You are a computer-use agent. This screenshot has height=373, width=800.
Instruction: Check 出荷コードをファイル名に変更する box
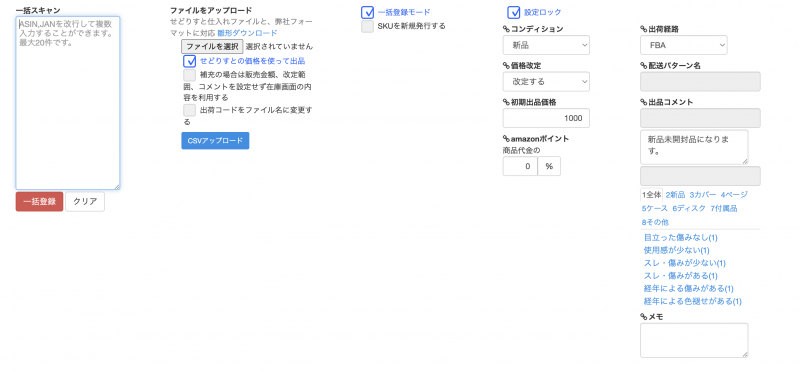[x=190, y=110]
